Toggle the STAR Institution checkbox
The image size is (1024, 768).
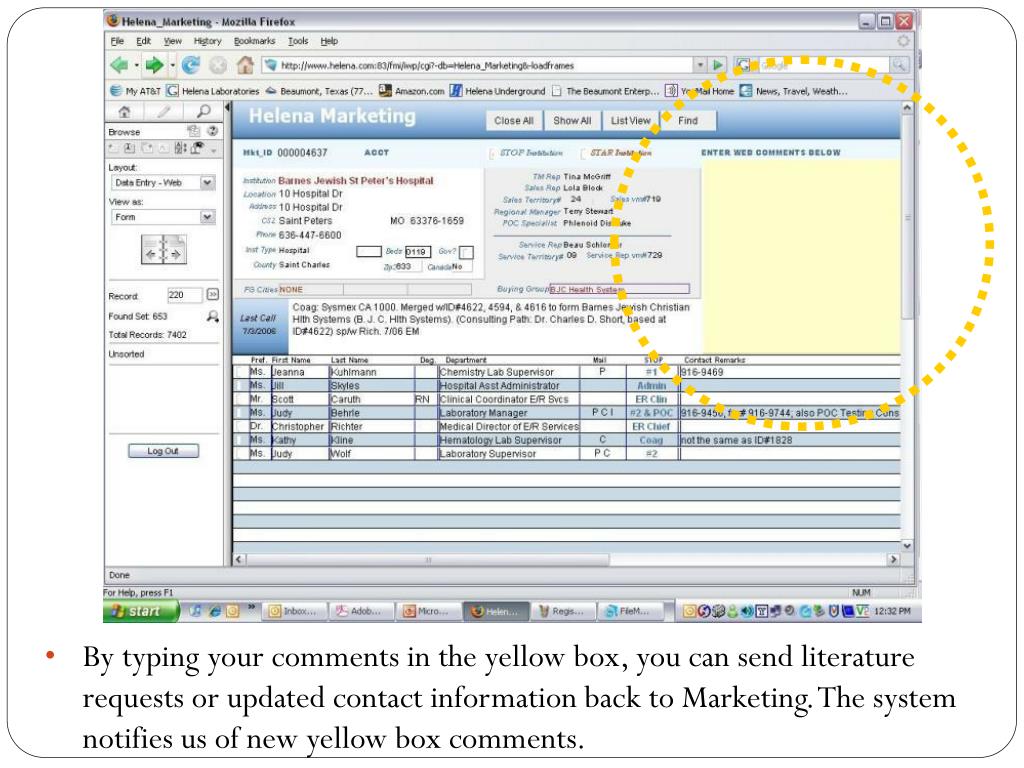(x=583, y=153)
